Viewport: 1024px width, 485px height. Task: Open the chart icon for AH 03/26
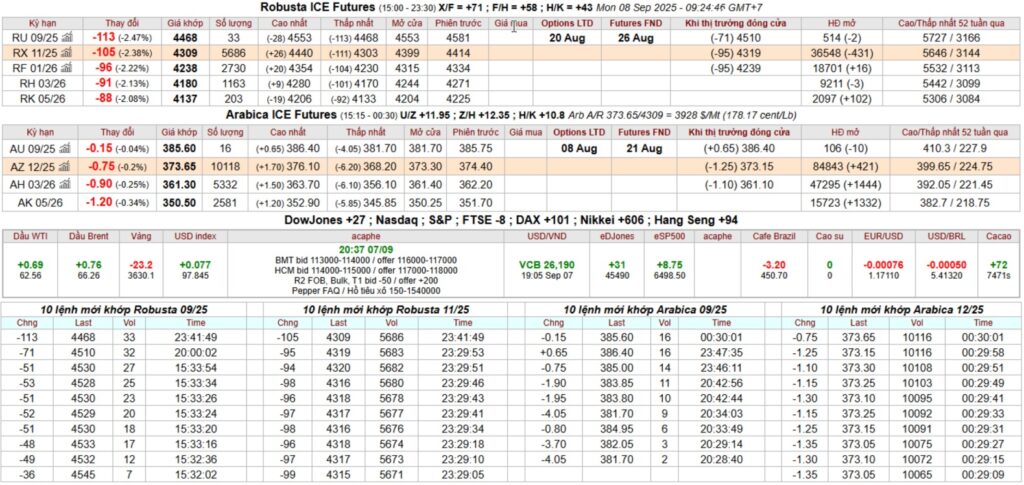[67, 184]
